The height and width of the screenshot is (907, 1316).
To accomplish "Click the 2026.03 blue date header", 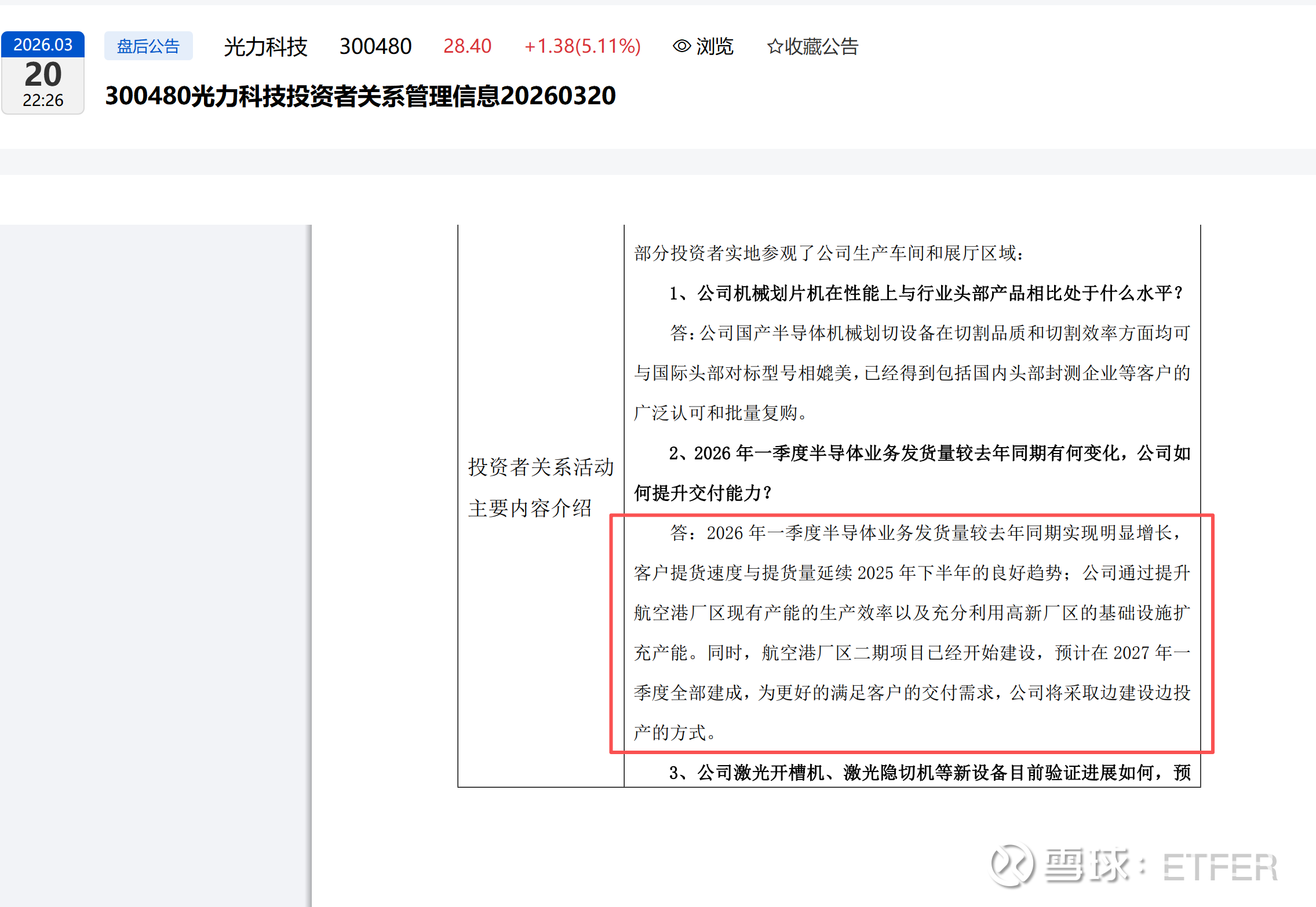I will (x=43, y=45).
